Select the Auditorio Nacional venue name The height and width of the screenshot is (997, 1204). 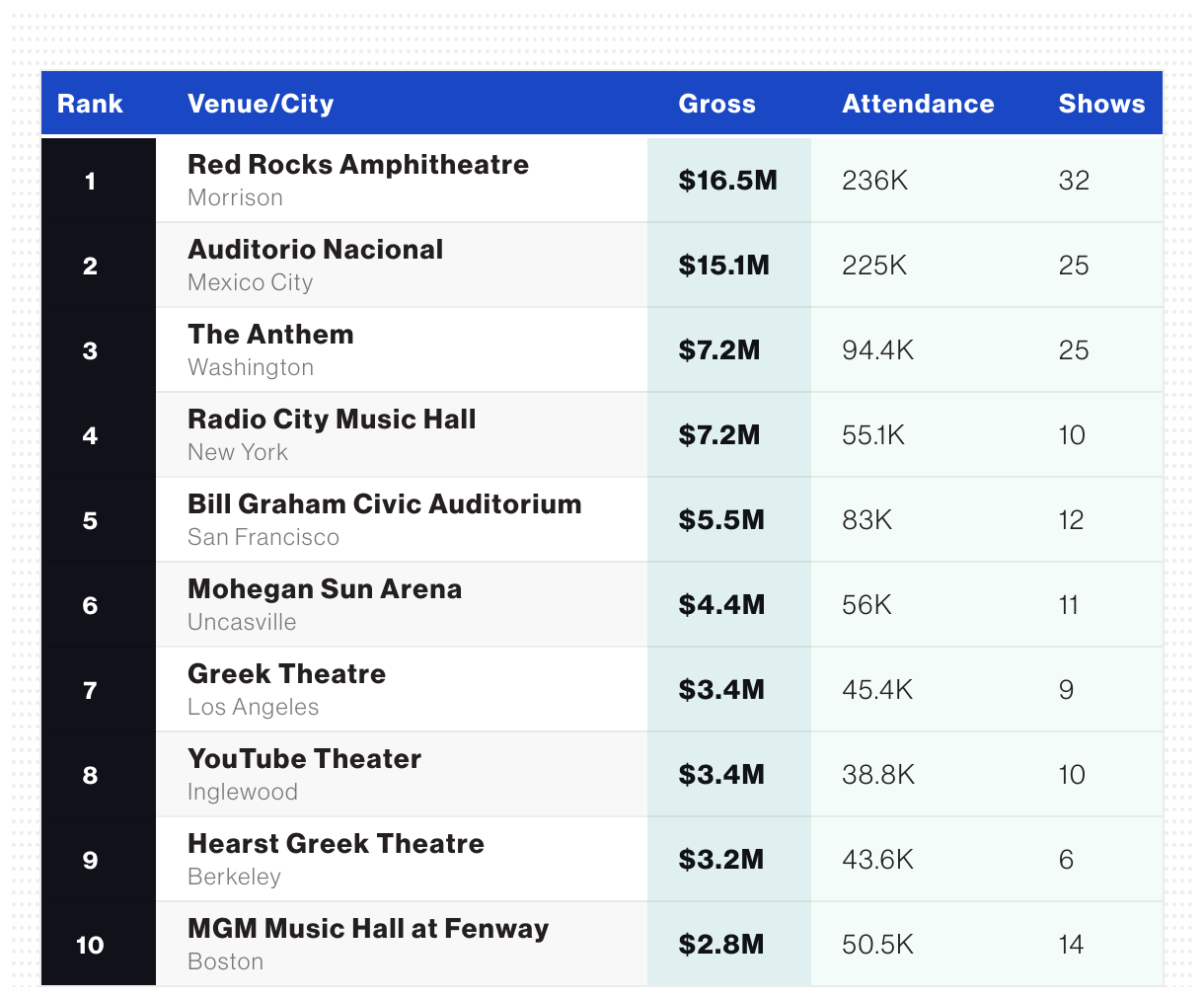point(315,250)
